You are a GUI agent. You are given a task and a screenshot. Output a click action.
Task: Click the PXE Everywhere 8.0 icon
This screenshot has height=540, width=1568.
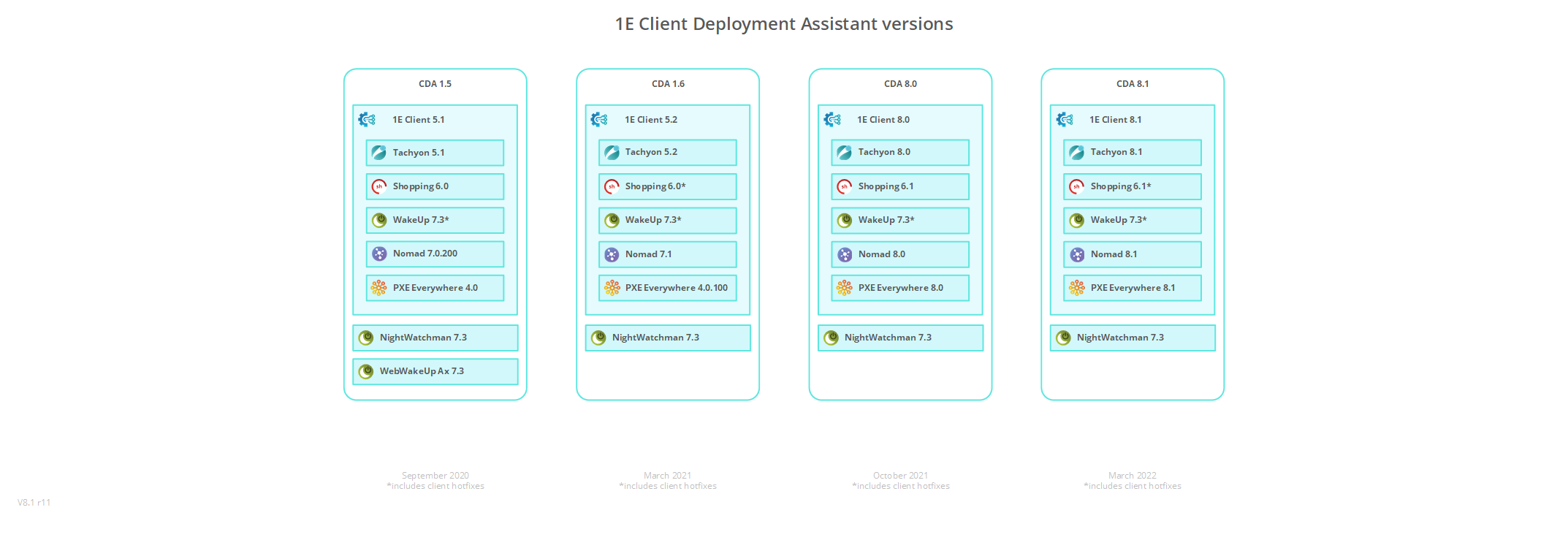click(x=845, y=288)
